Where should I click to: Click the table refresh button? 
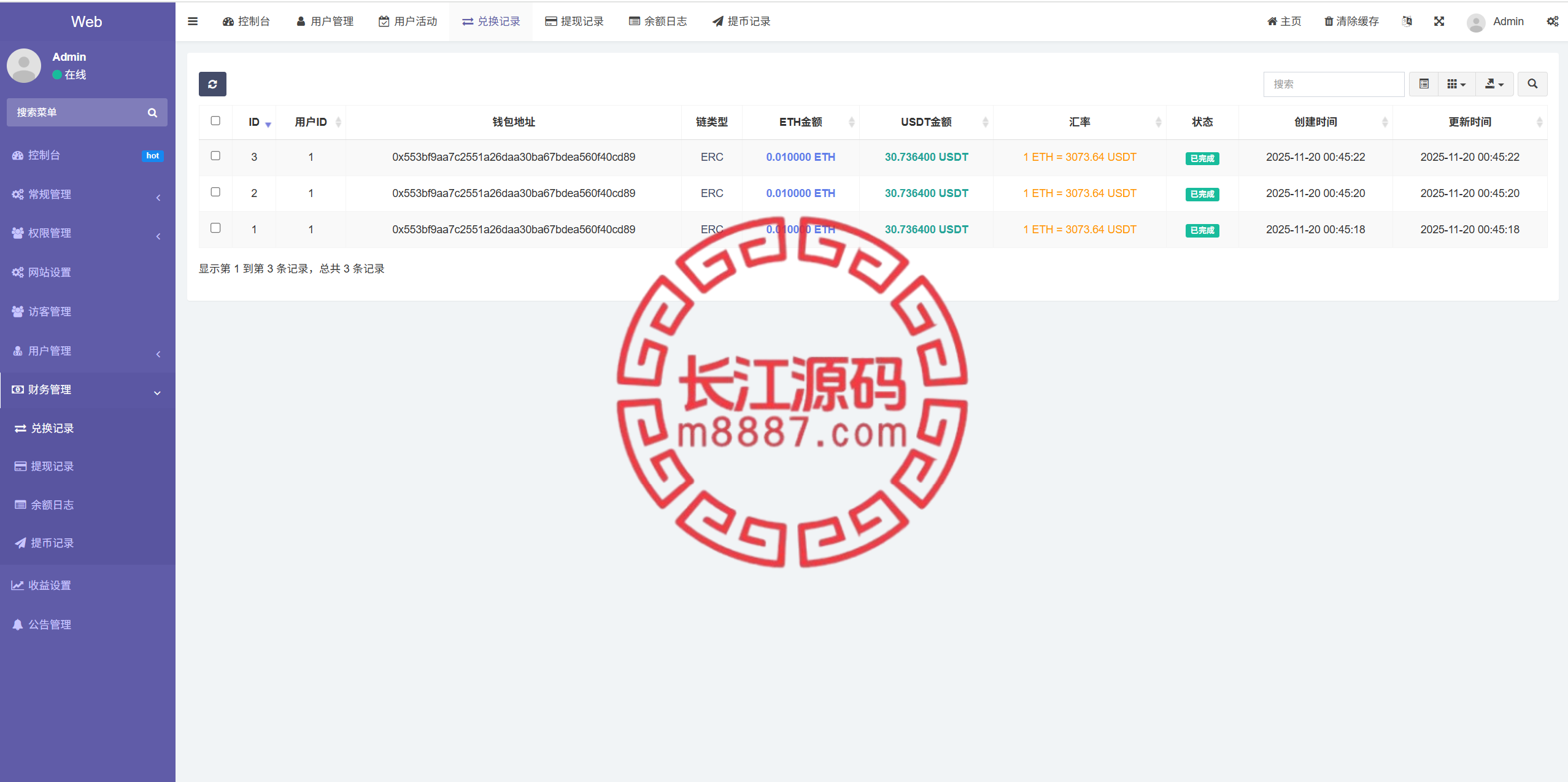[212, 84]
